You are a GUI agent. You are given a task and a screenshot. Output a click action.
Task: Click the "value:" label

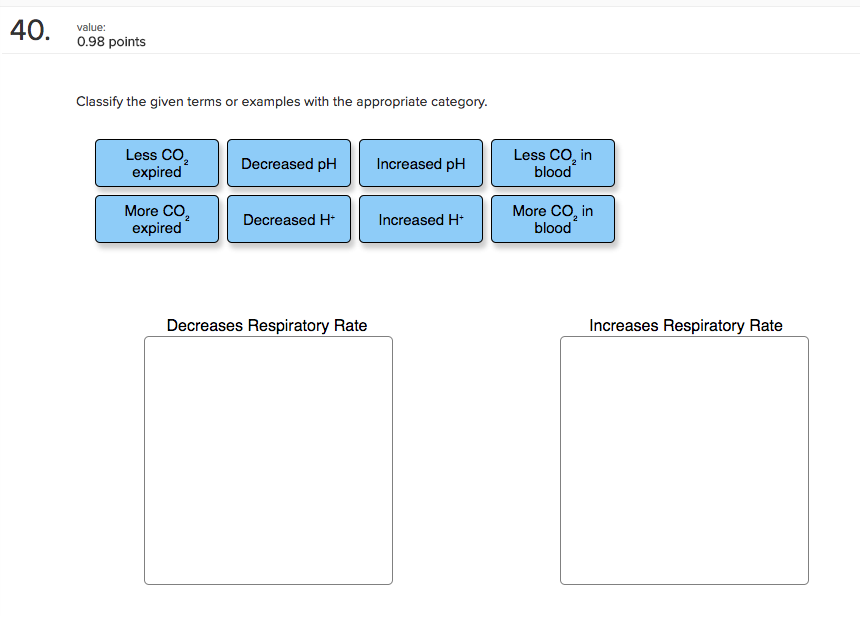(x=91, y=27)
